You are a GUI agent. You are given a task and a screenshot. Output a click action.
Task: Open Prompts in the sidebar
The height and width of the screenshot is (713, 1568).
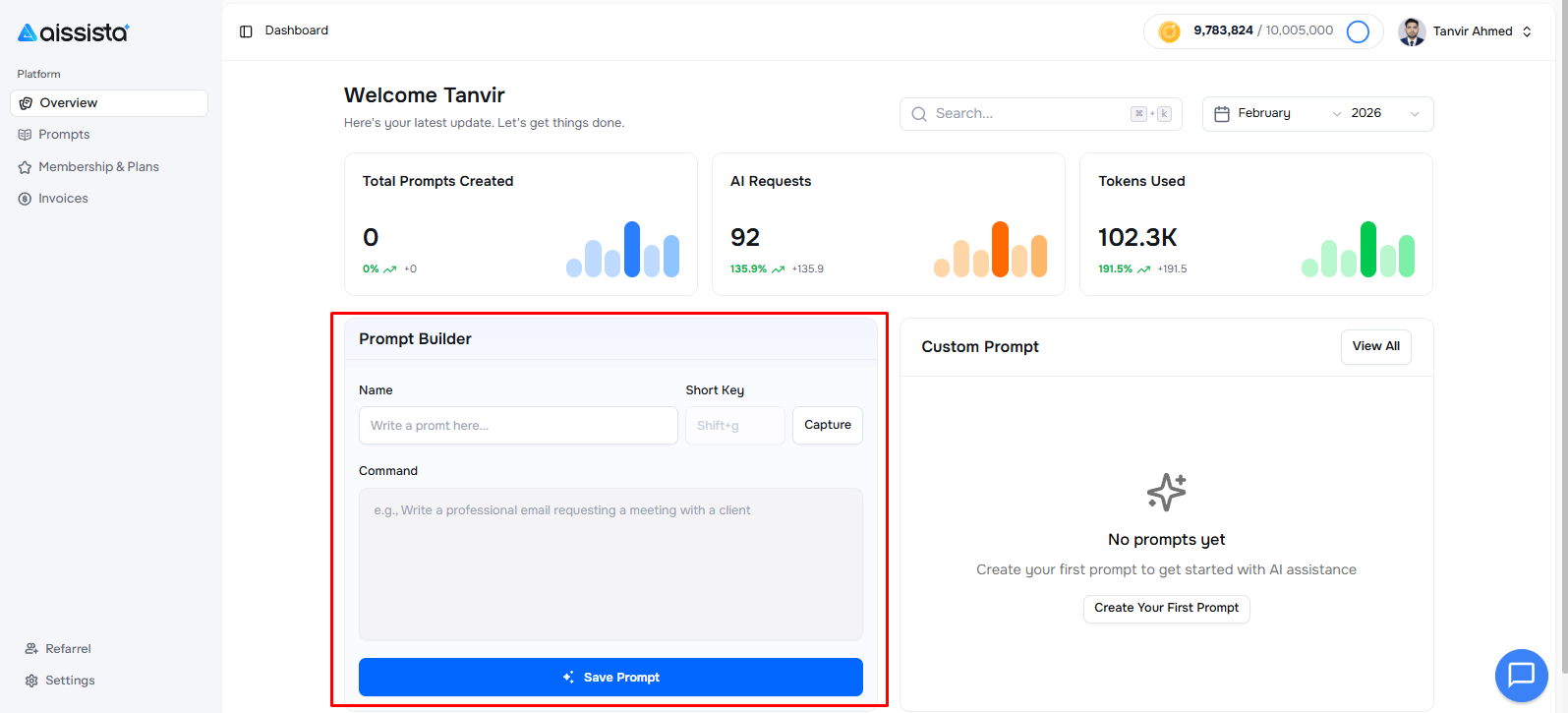(64, 135)
